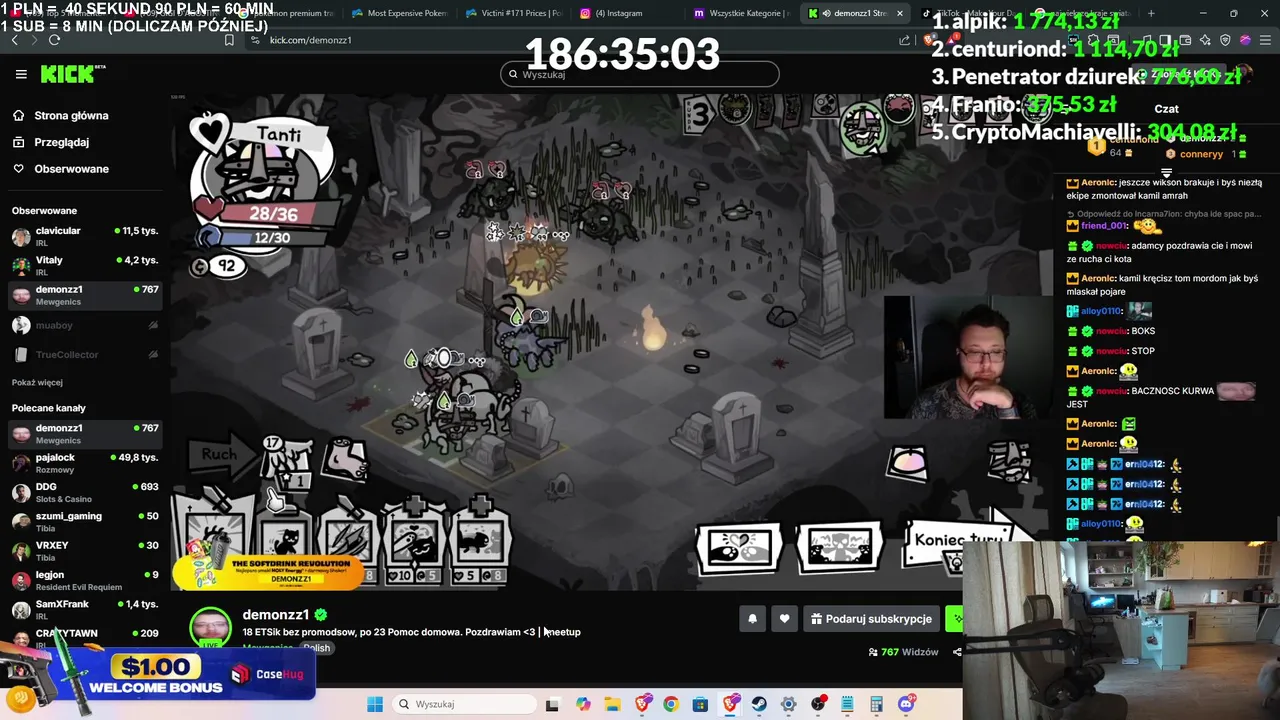Click the Ruch move button in game

click(219, 454)
